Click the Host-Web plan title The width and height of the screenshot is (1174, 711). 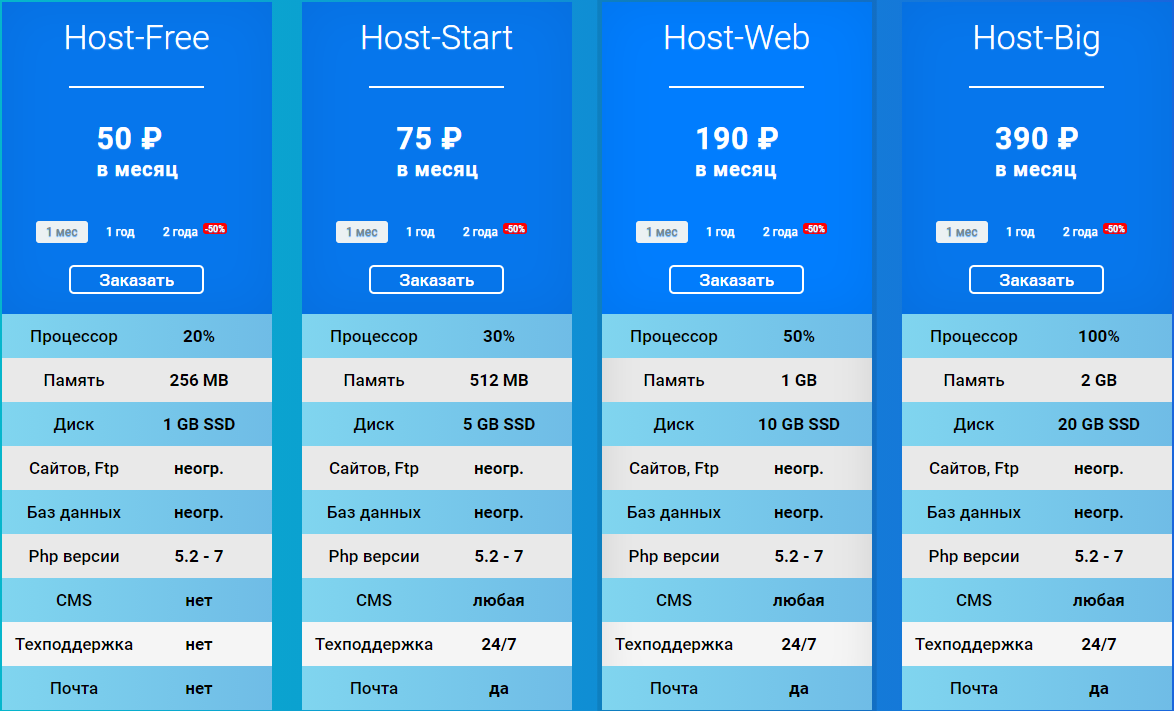click(x=736, y=38)
